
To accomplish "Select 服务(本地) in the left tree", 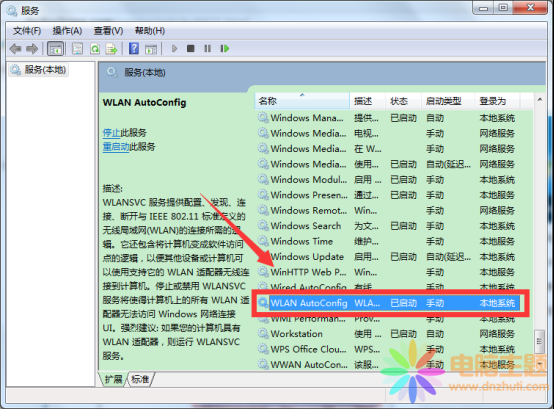I will (39, 70).
